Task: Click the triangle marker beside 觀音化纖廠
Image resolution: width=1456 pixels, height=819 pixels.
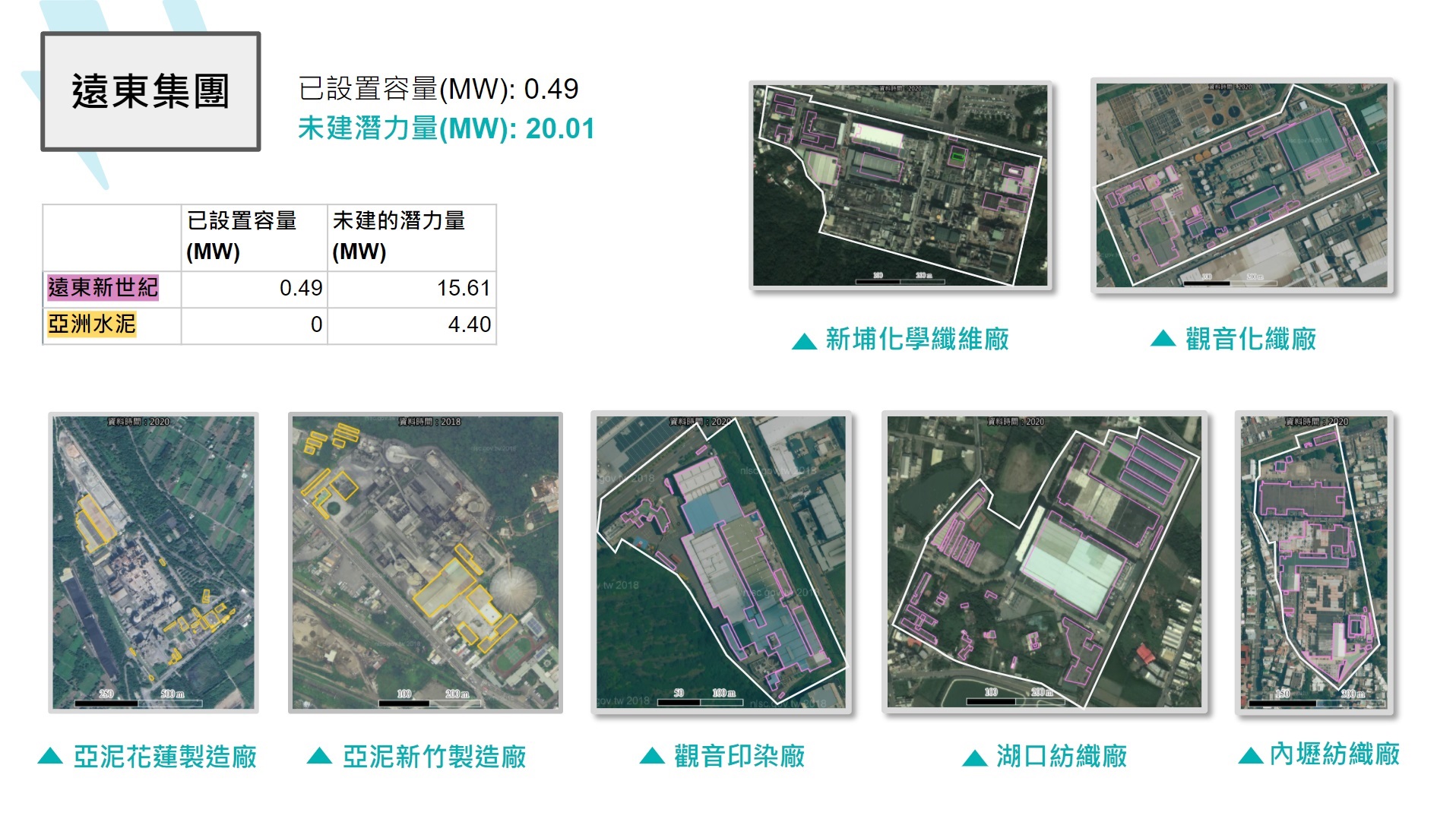Action: click(1163, 338)
